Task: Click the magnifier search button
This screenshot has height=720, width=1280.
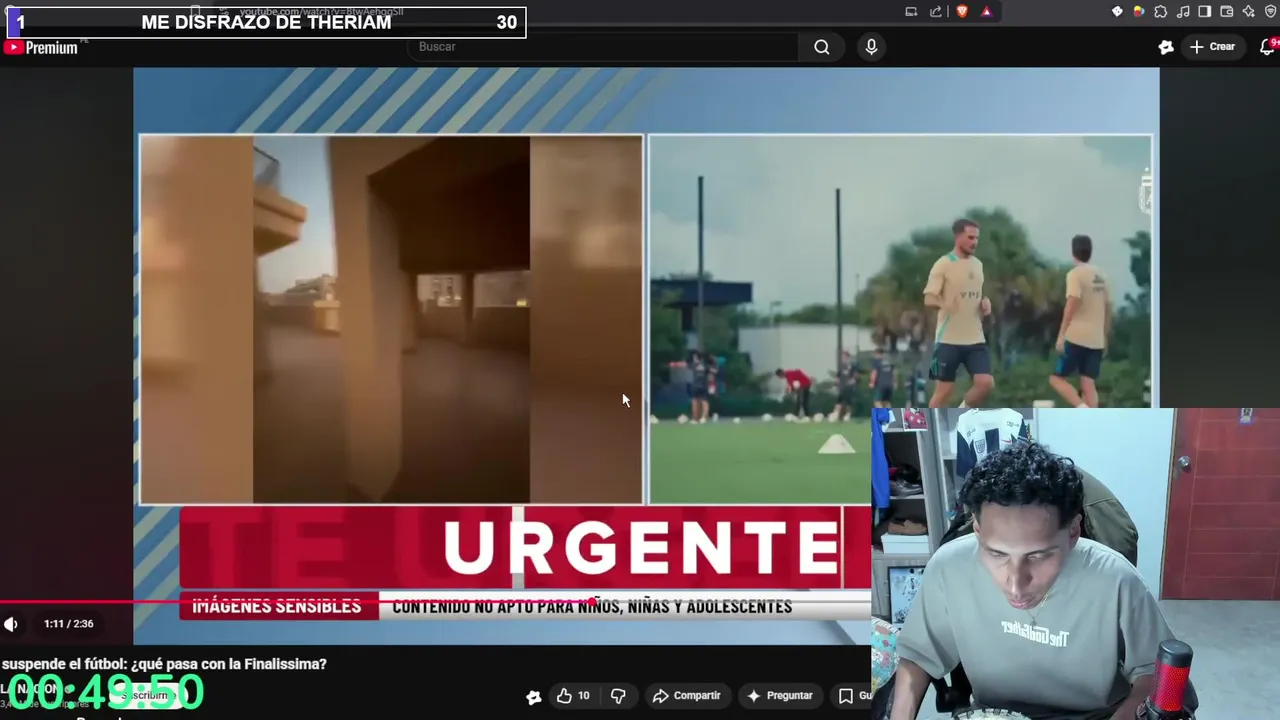Action: [822, 47]
